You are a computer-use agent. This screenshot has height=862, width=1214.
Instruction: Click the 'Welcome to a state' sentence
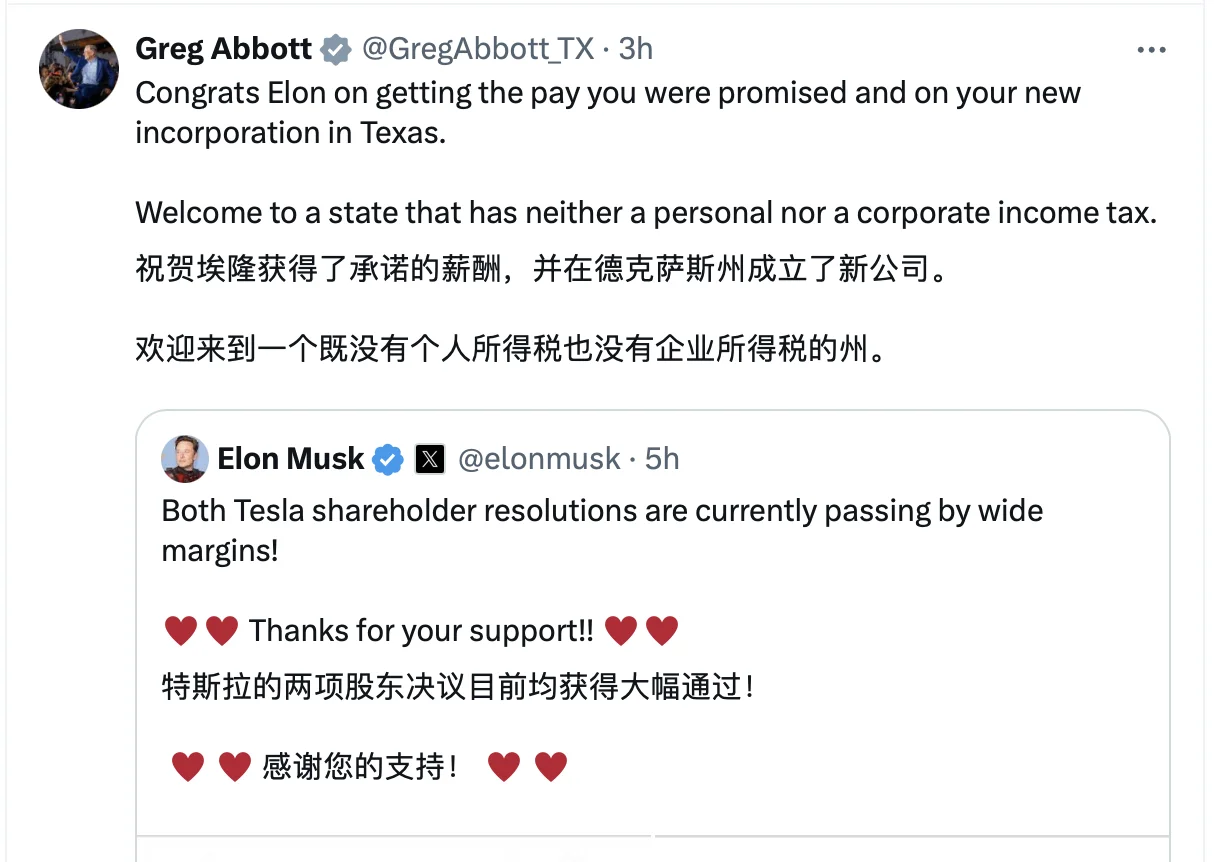[645, 212]
